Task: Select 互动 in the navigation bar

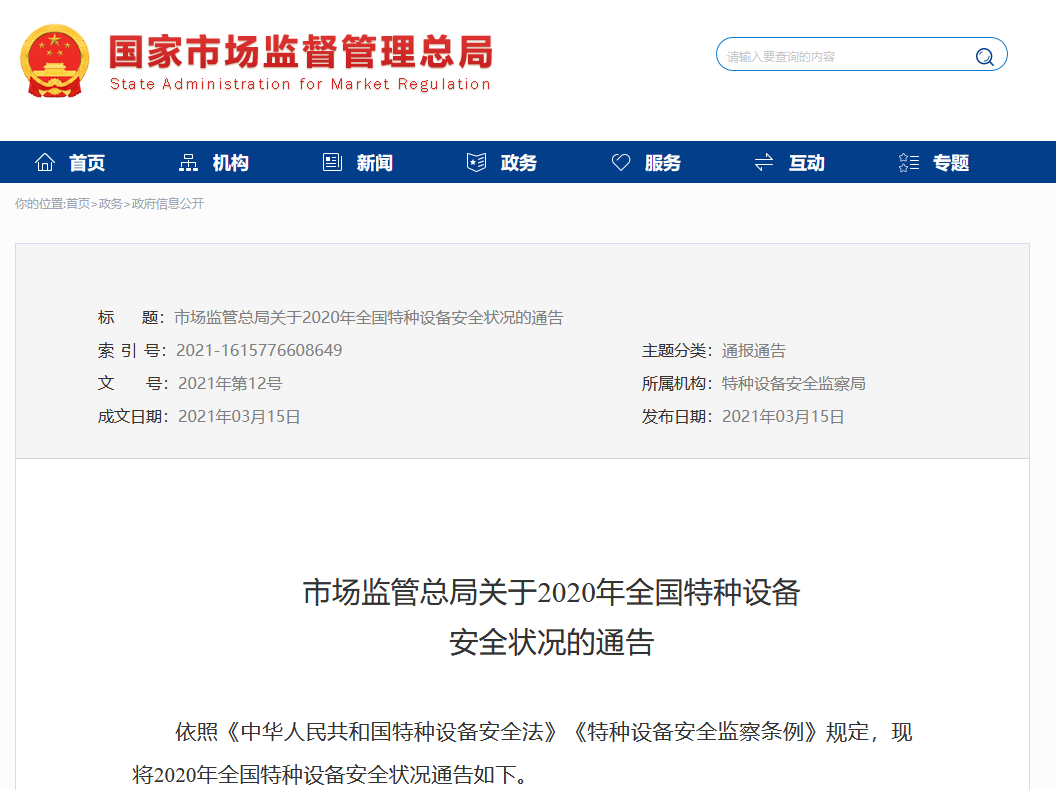Action: [807, 163]
